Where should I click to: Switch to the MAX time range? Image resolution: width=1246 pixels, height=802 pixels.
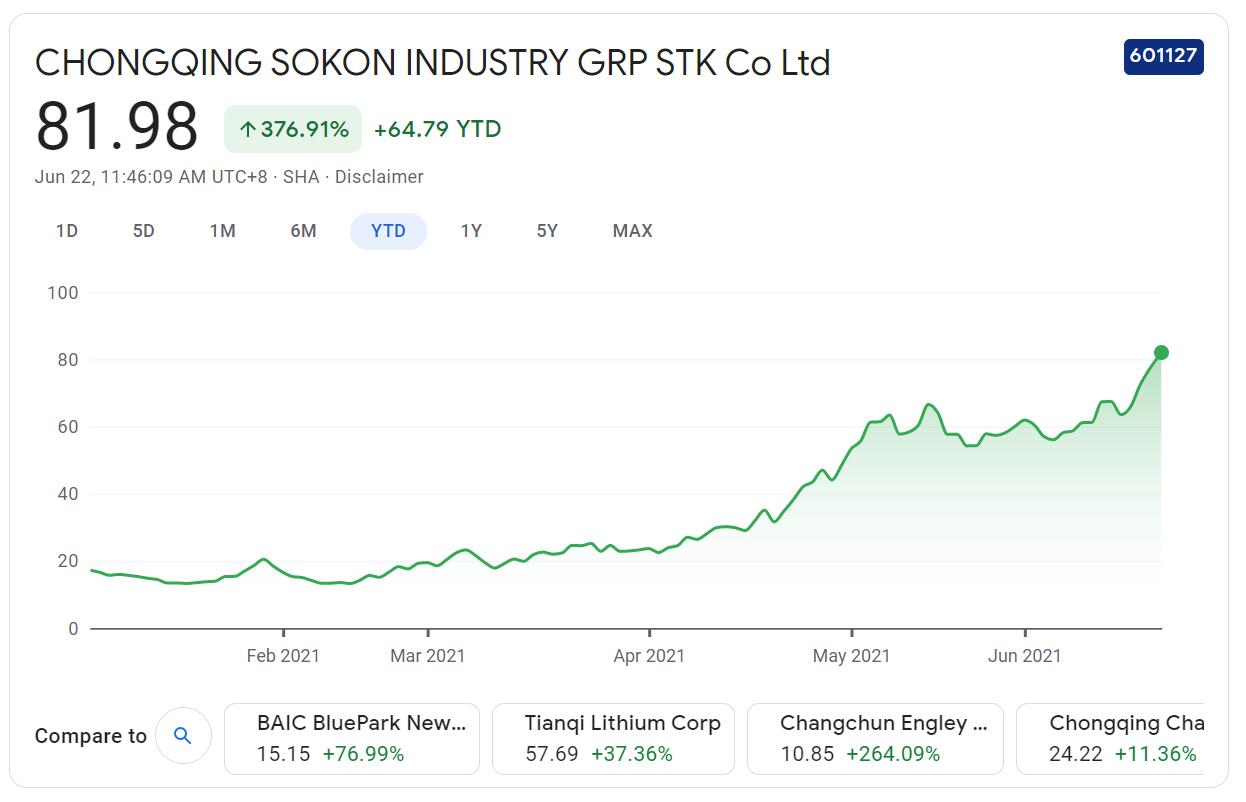pos(631,231)
